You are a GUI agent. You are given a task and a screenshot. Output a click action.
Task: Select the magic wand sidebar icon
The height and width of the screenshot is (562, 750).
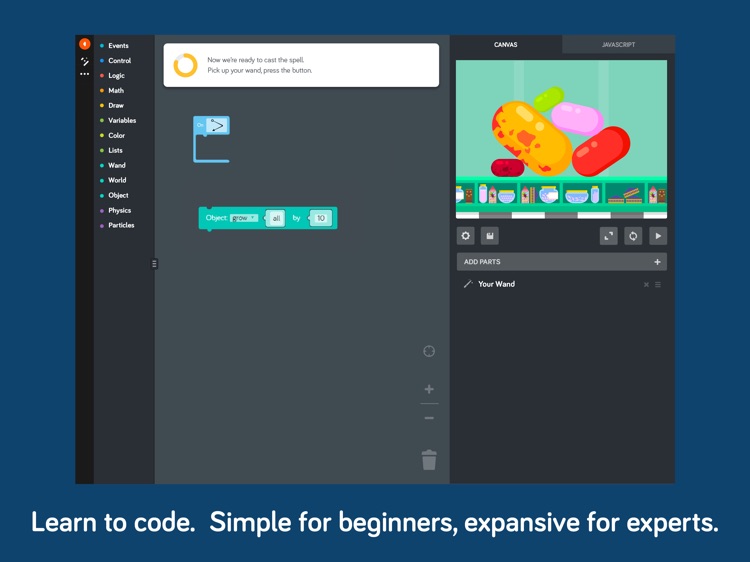[85, 61]
